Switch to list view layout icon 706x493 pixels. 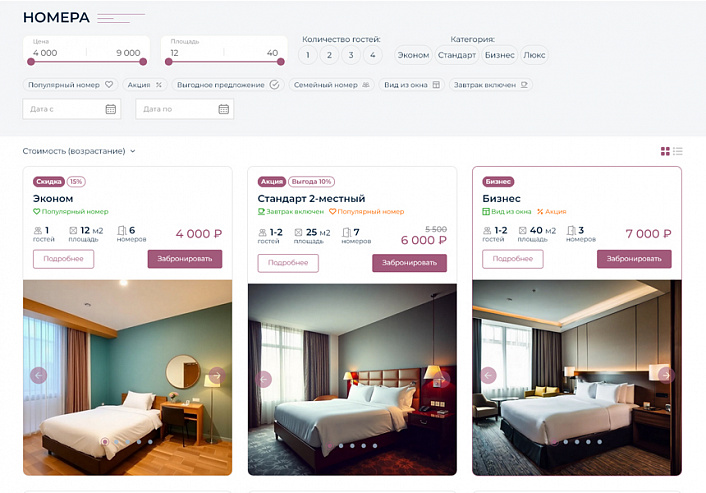(678, 151)
